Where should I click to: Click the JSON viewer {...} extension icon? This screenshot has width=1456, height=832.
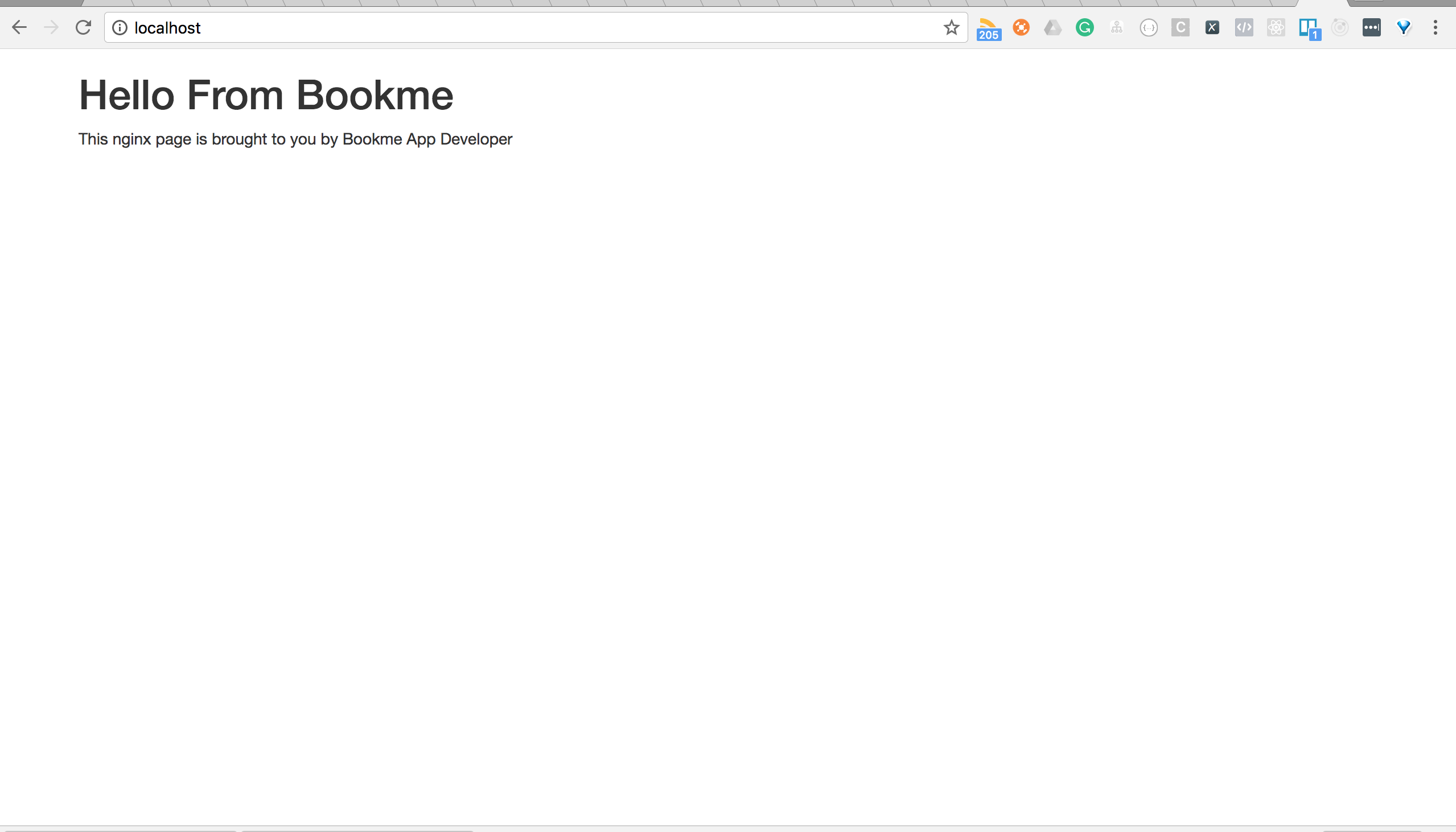click(x=1148, y=27)
